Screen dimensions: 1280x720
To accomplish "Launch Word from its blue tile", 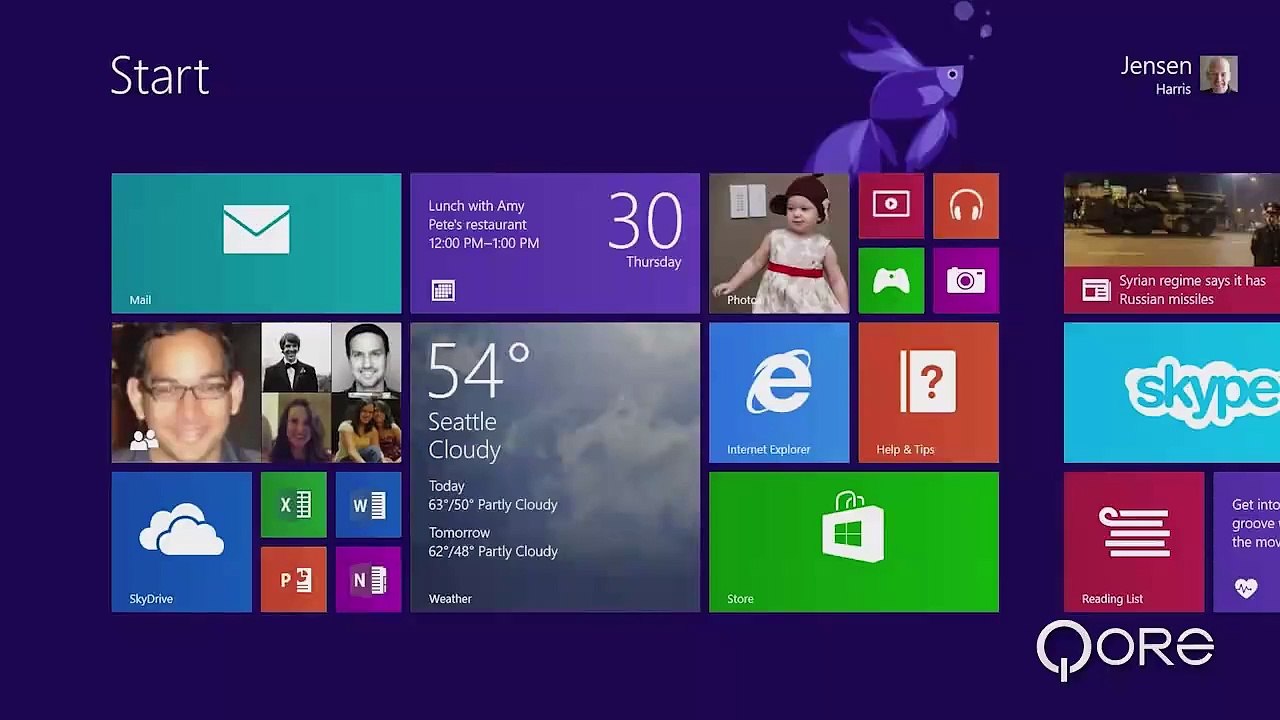I will (368, 505).
